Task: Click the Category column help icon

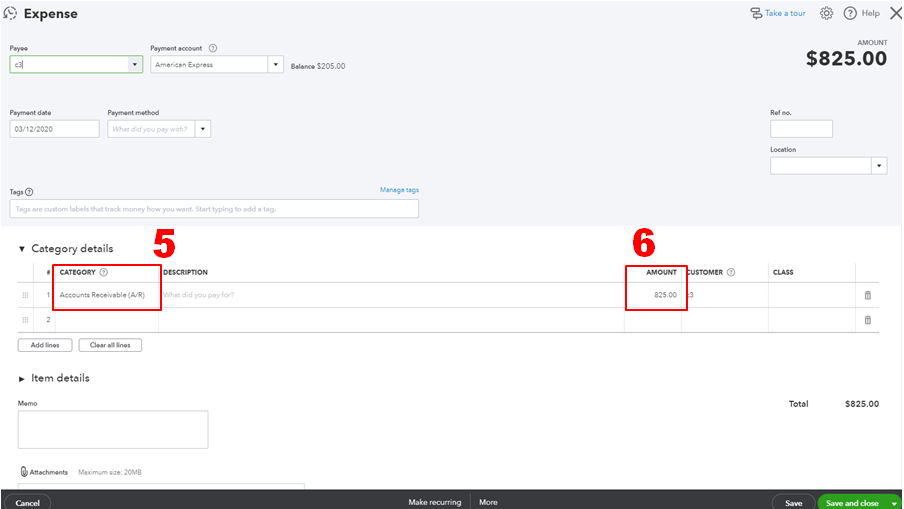Action: [x=104, y=272]
